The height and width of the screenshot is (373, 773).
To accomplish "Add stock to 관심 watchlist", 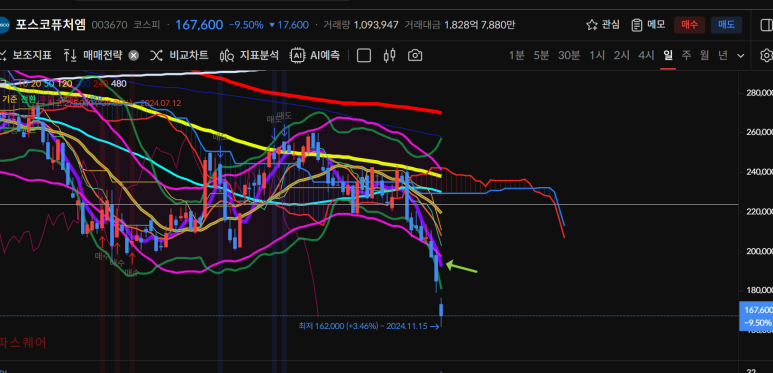I will pyautogui.click(x=602, y=25).
